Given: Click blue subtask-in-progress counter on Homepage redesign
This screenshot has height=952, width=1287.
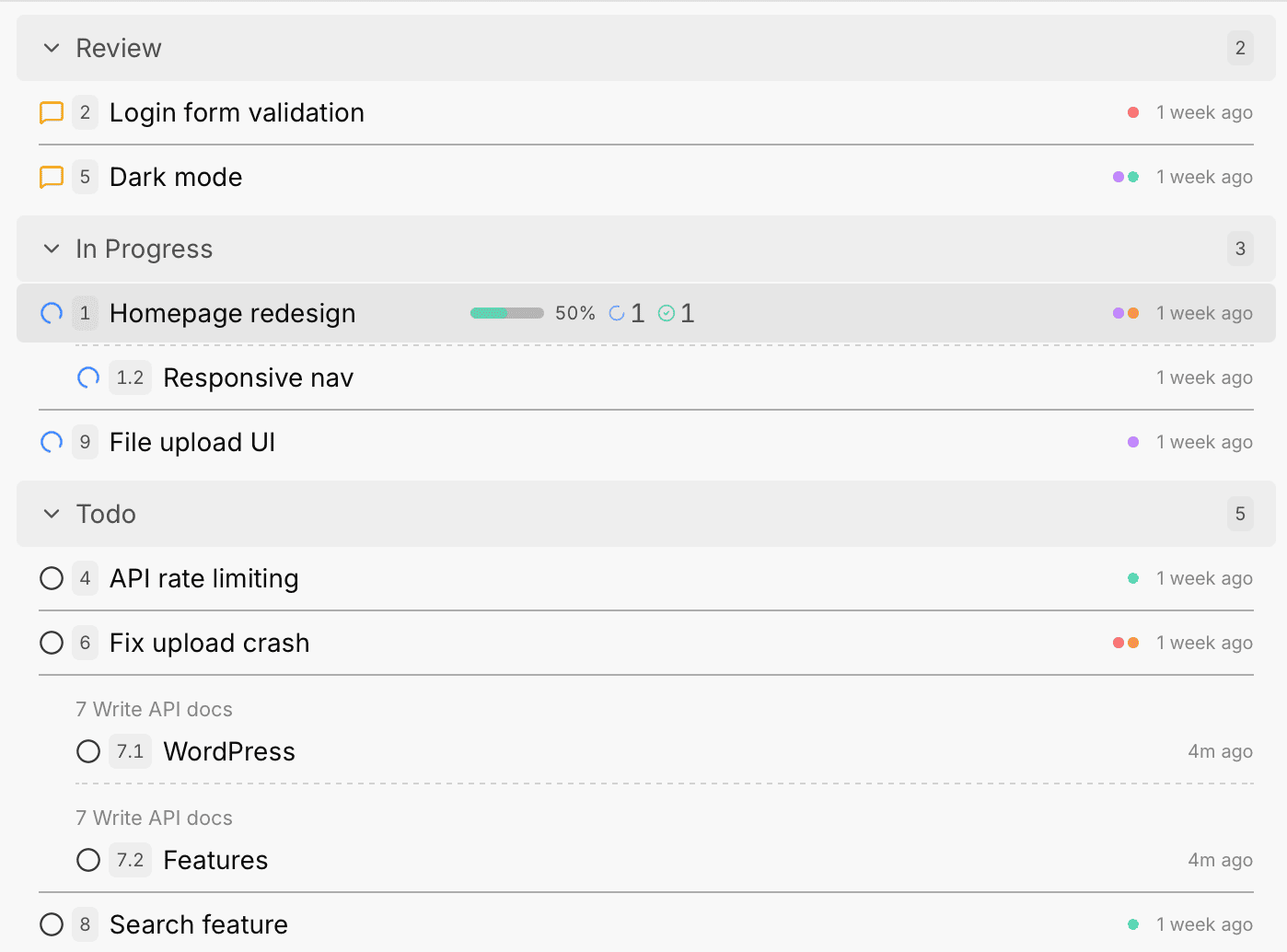Looking at the screenshot, I should click(x=626, y=313).
